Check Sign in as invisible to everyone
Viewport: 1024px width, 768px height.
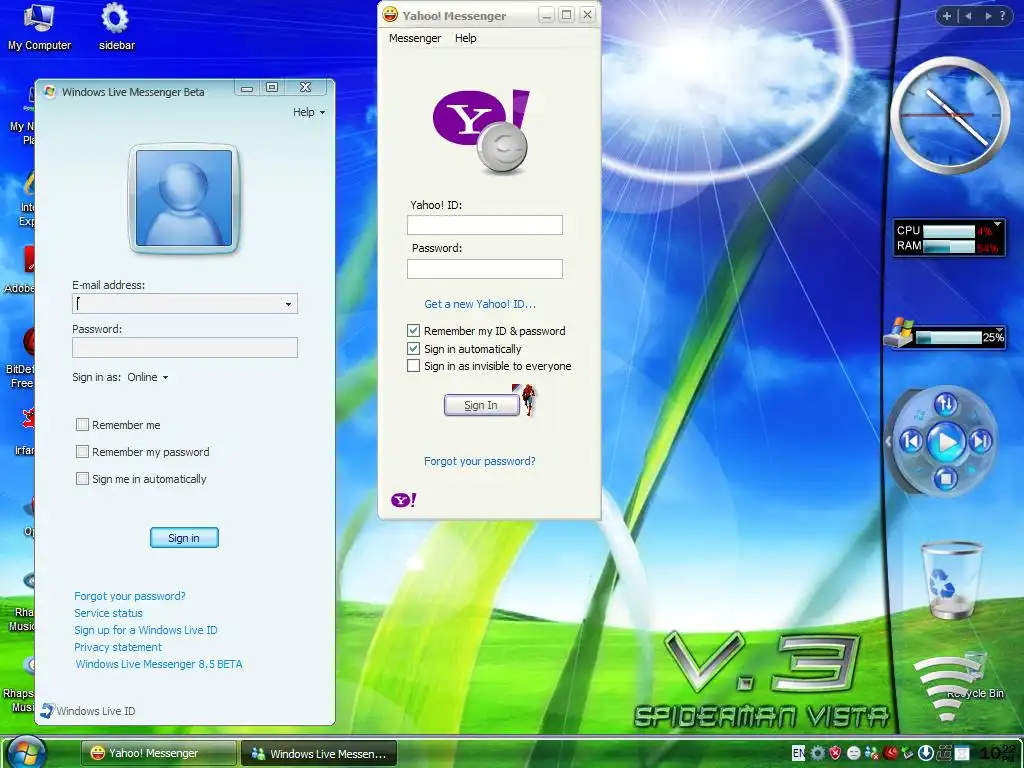[413, 366]
